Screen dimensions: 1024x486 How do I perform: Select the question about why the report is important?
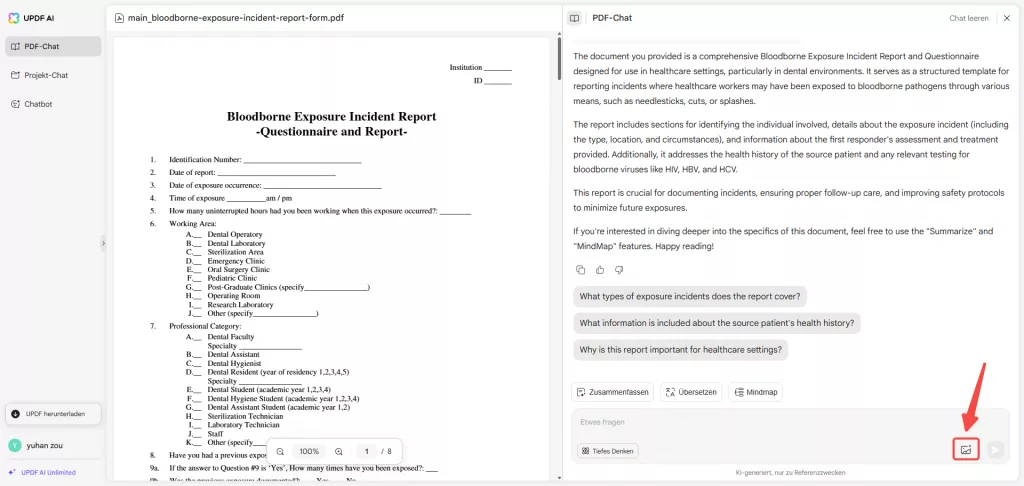tap(680, 349)
